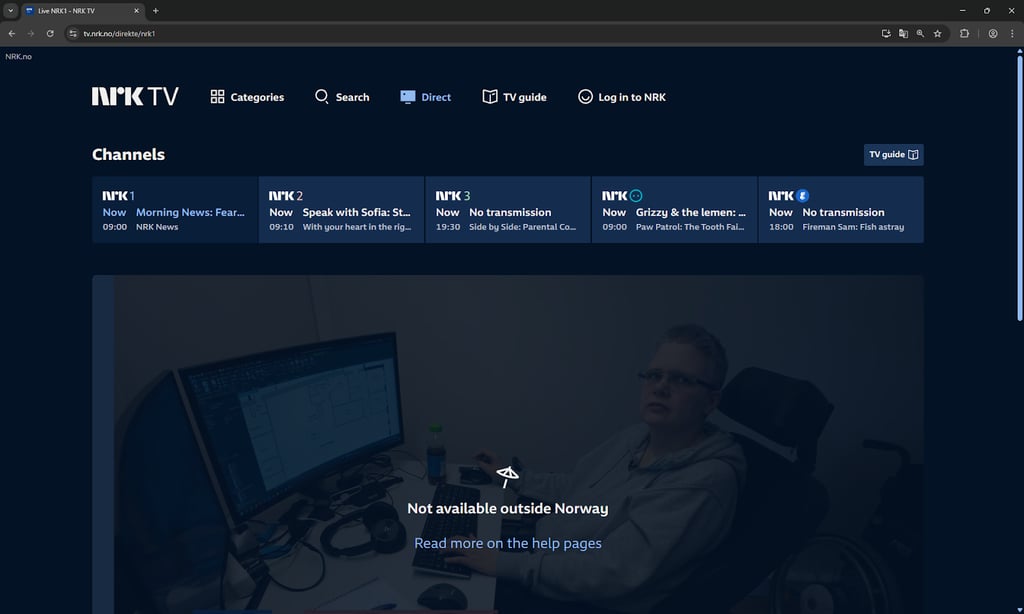
Task: Click Side by Side: Parental program text
Action: tap(522, 227)
